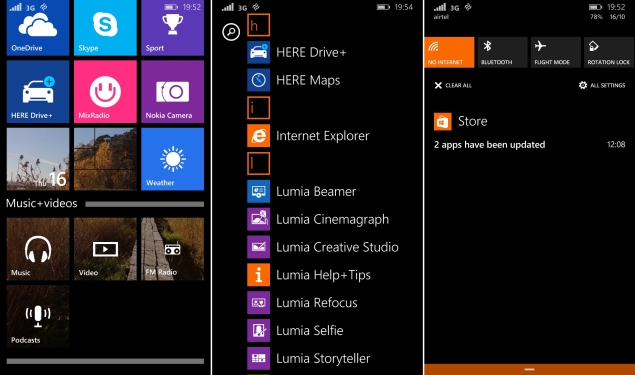Select the Lumia Help+Tips text label
The image size is (635, 375).
pos(323,275)
